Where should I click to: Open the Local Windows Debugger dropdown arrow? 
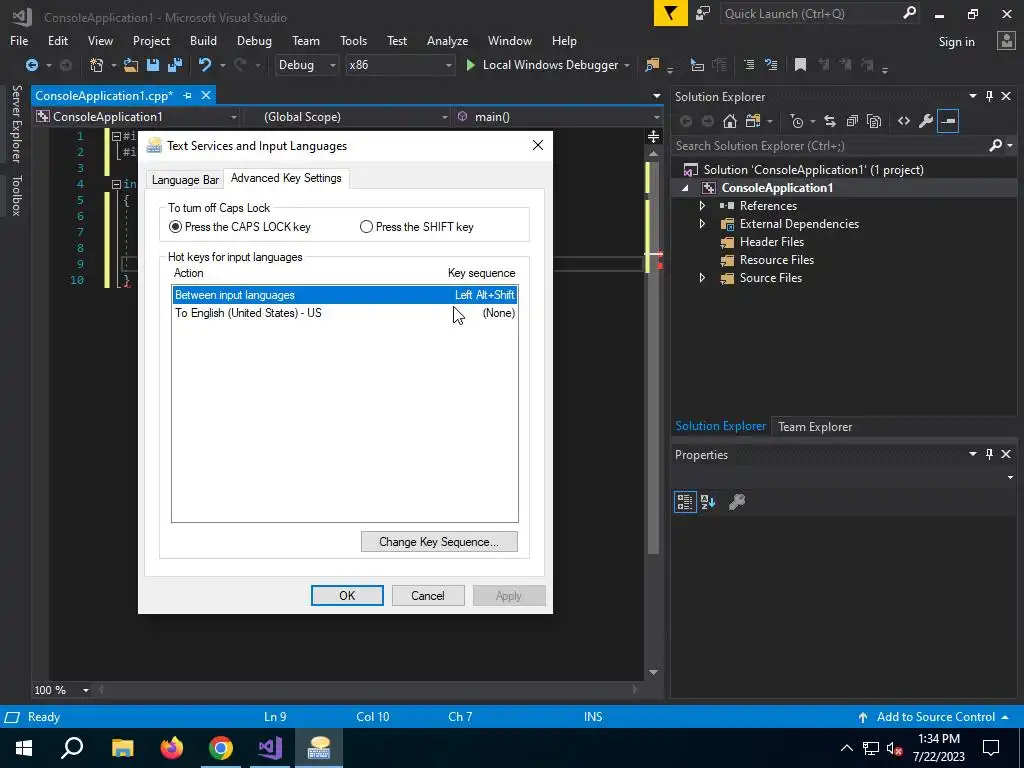627,65
